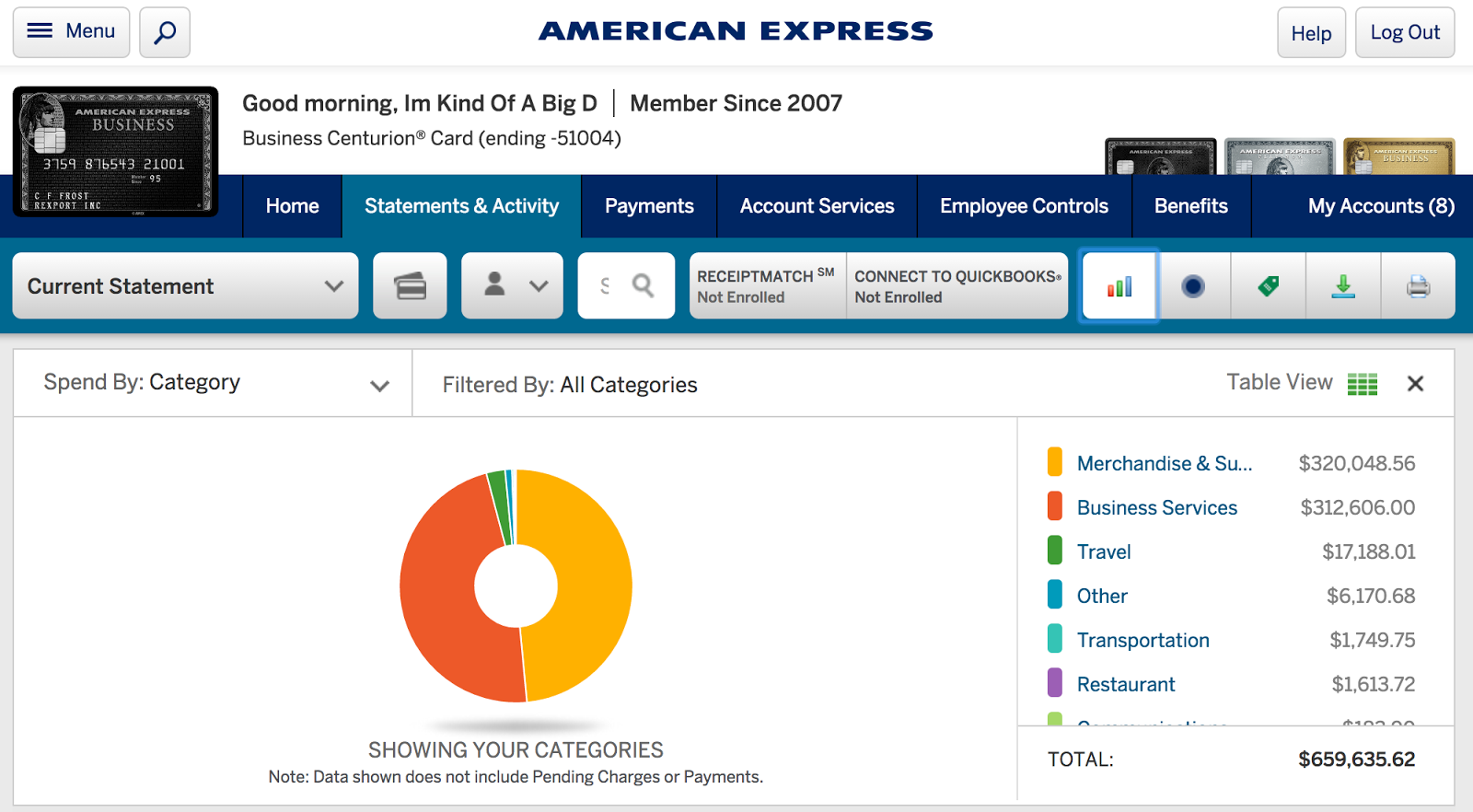Click the $17,188.01 amount
The height and width of the screenshot is (812, 1473).
click(x=1369, y=552)
